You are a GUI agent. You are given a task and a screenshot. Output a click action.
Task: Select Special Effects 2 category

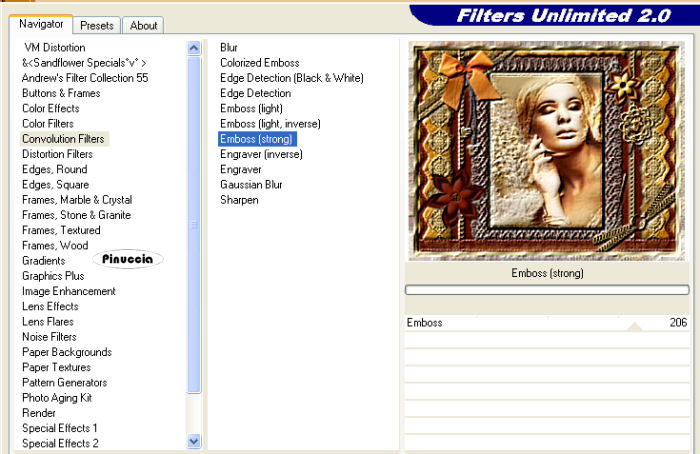coord(60,443)
